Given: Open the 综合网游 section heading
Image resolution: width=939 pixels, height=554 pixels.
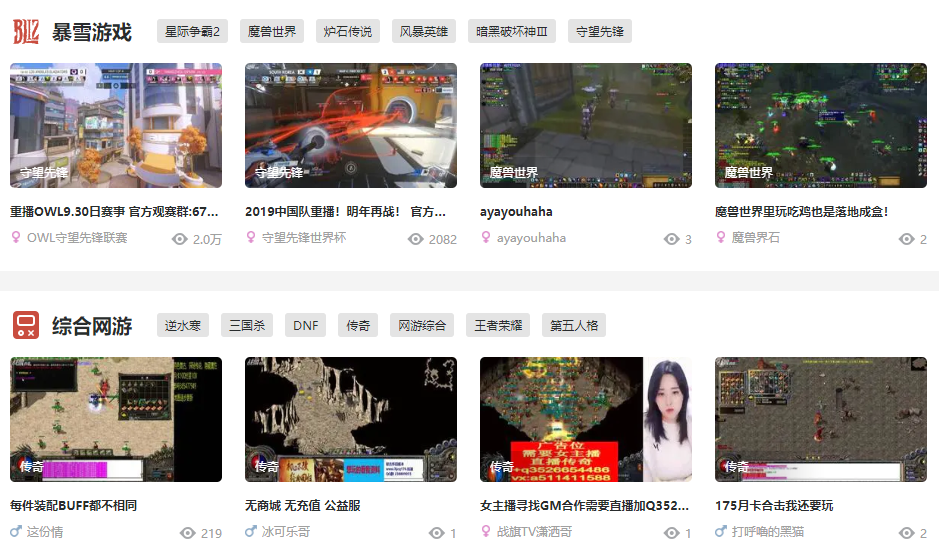Looking at the screenshot, I should [x=92, y=326].
